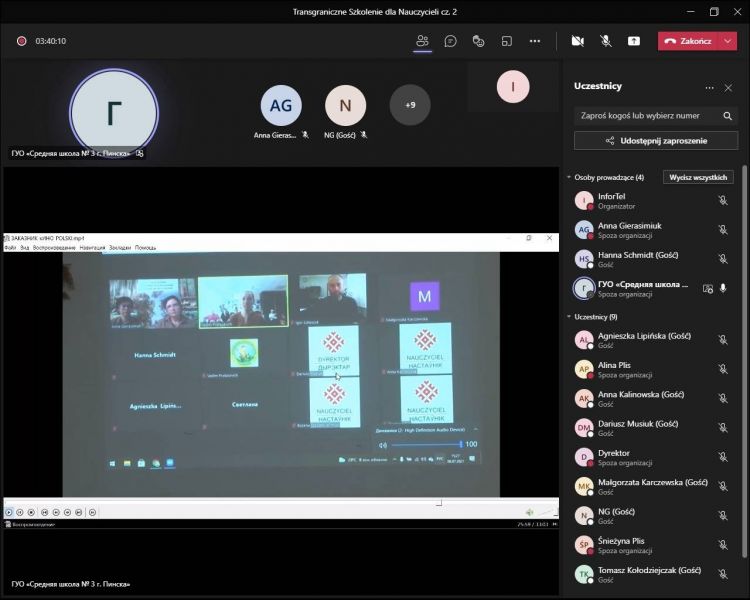The height and width of the screenshot is (600, 750).
Task: Show the +9 additional participants bubble
Action: (410, 105)
